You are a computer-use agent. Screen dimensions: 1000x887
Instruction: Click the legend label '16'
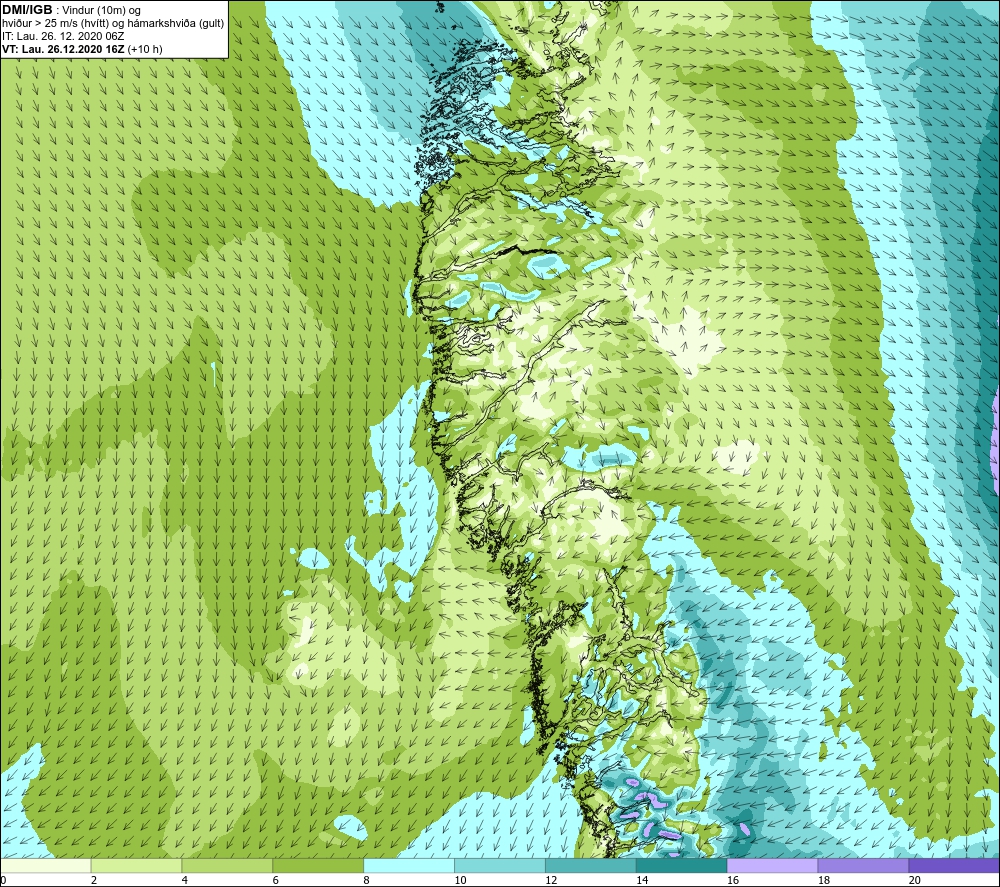coord(733,880)
